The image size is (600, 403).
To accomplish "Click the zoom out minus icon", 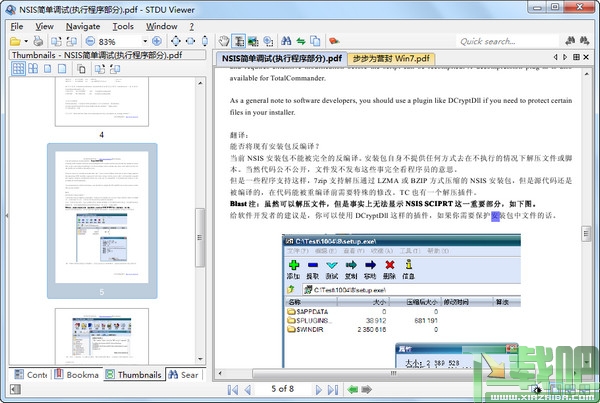I will (90, 41).
